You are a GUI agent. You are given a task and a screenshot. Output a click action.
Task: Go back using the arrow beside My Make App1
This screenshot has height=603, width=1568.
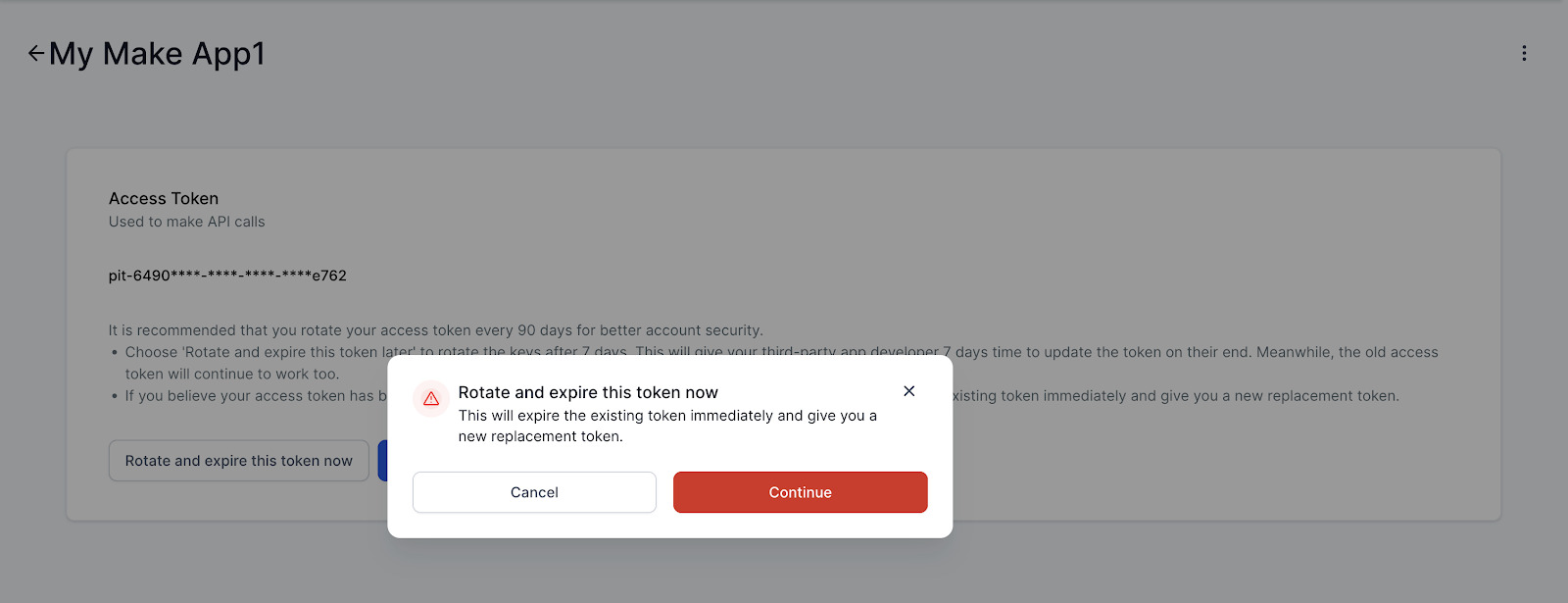36,53
